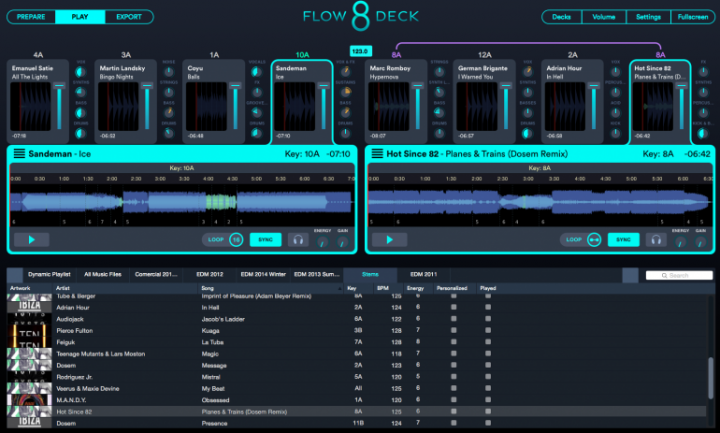Adjust volume fader on Emanuel Satie deck
Viewport: 720px width, 433px height.
(59, 86)
